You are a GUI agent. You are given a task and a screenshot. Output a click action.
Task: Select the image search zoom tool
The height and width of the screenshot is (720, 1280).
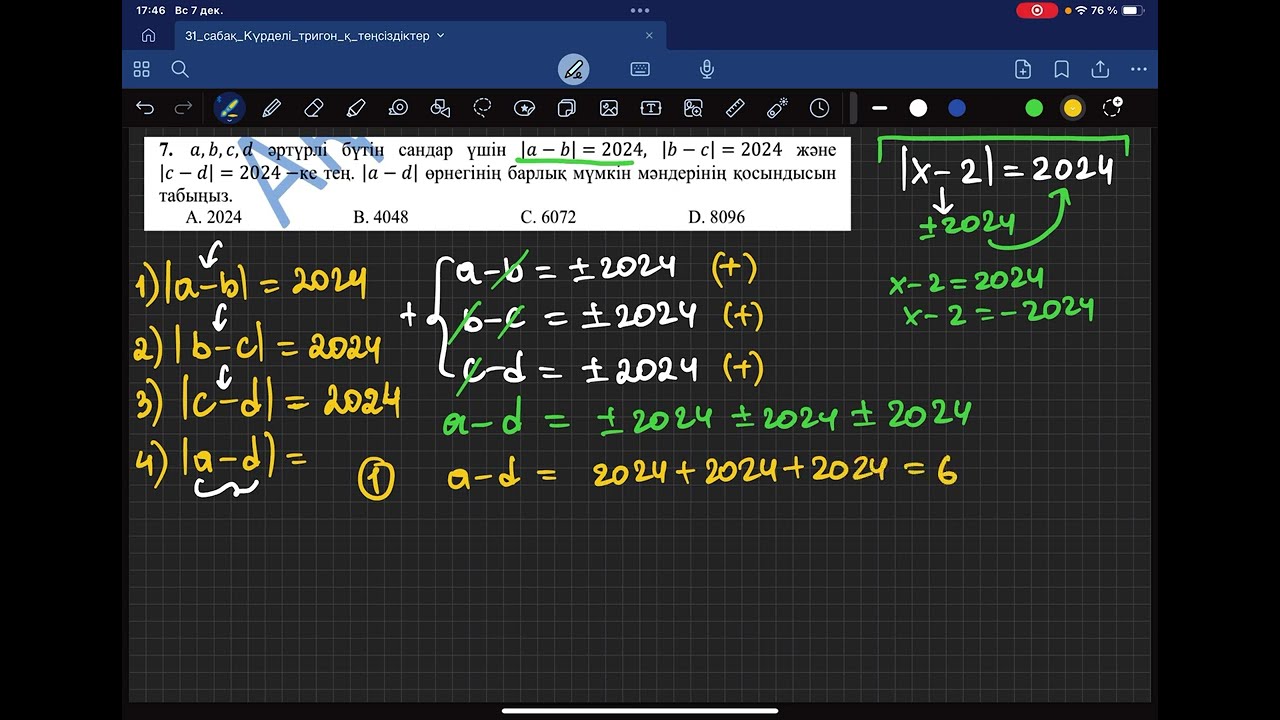click(693, 108)
